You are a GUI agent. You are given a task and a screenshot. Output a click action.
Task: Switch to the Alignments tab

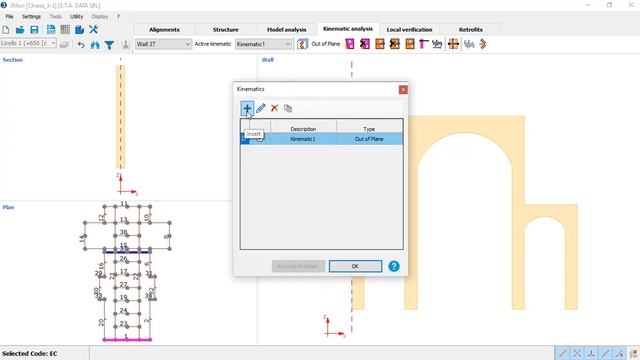[x=164, y=29]
